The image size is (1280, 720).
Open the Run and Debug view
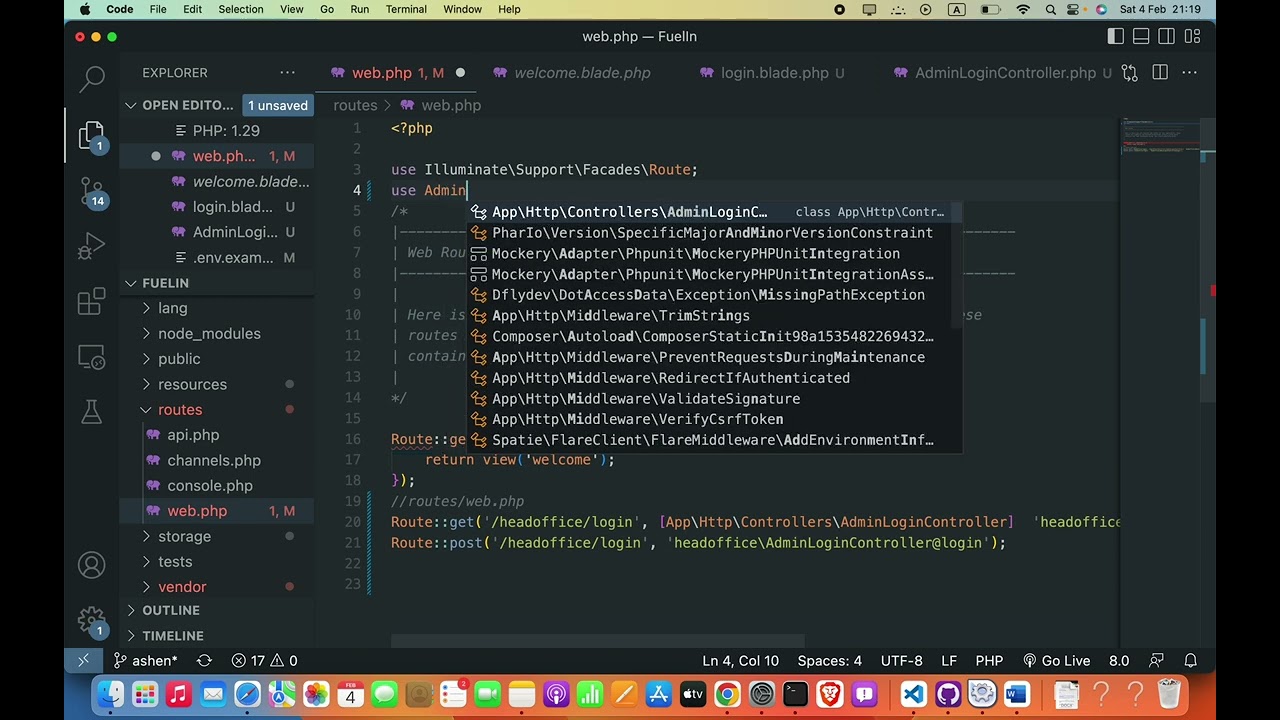tap(92, 246)
